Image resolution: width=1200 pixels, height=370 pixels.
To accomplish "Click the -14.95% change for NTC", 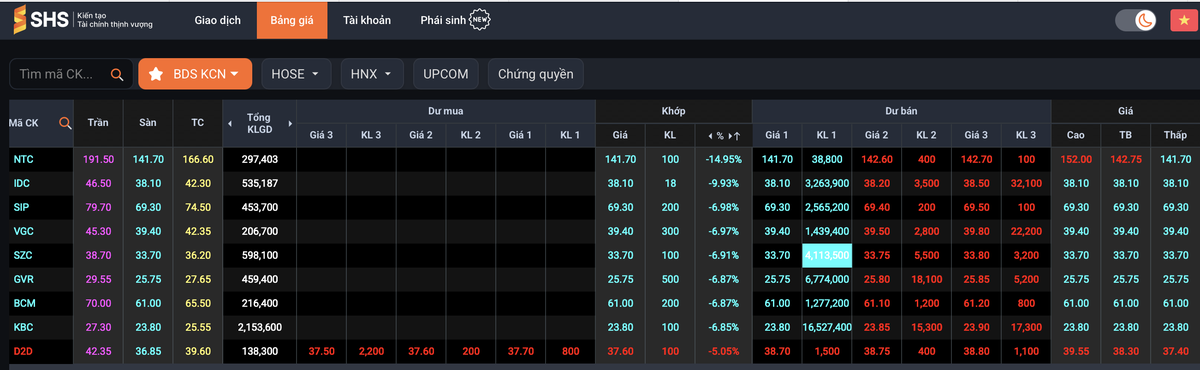I will pos(723,159).
